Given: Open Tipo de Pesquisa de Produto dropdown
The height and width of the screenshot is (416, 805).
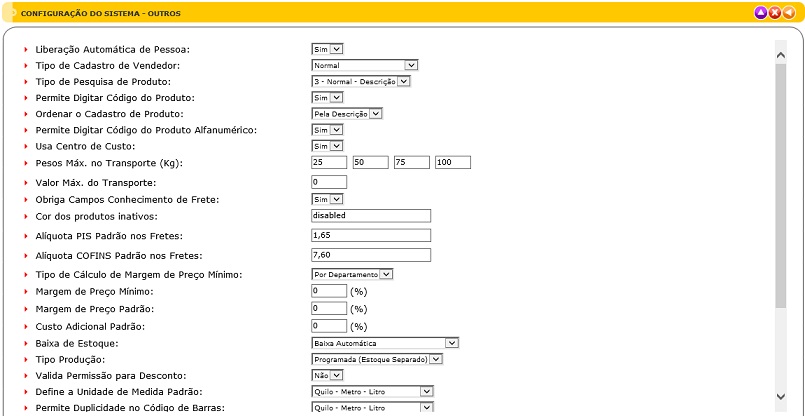Looking at the screenshot, I should click(x=361, y=81).
